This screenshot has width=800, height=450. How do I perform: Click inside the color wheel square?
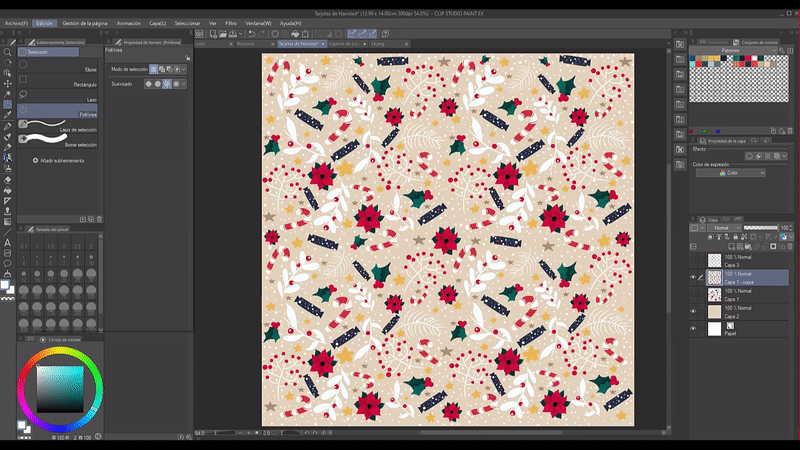(x=59, y=389)
